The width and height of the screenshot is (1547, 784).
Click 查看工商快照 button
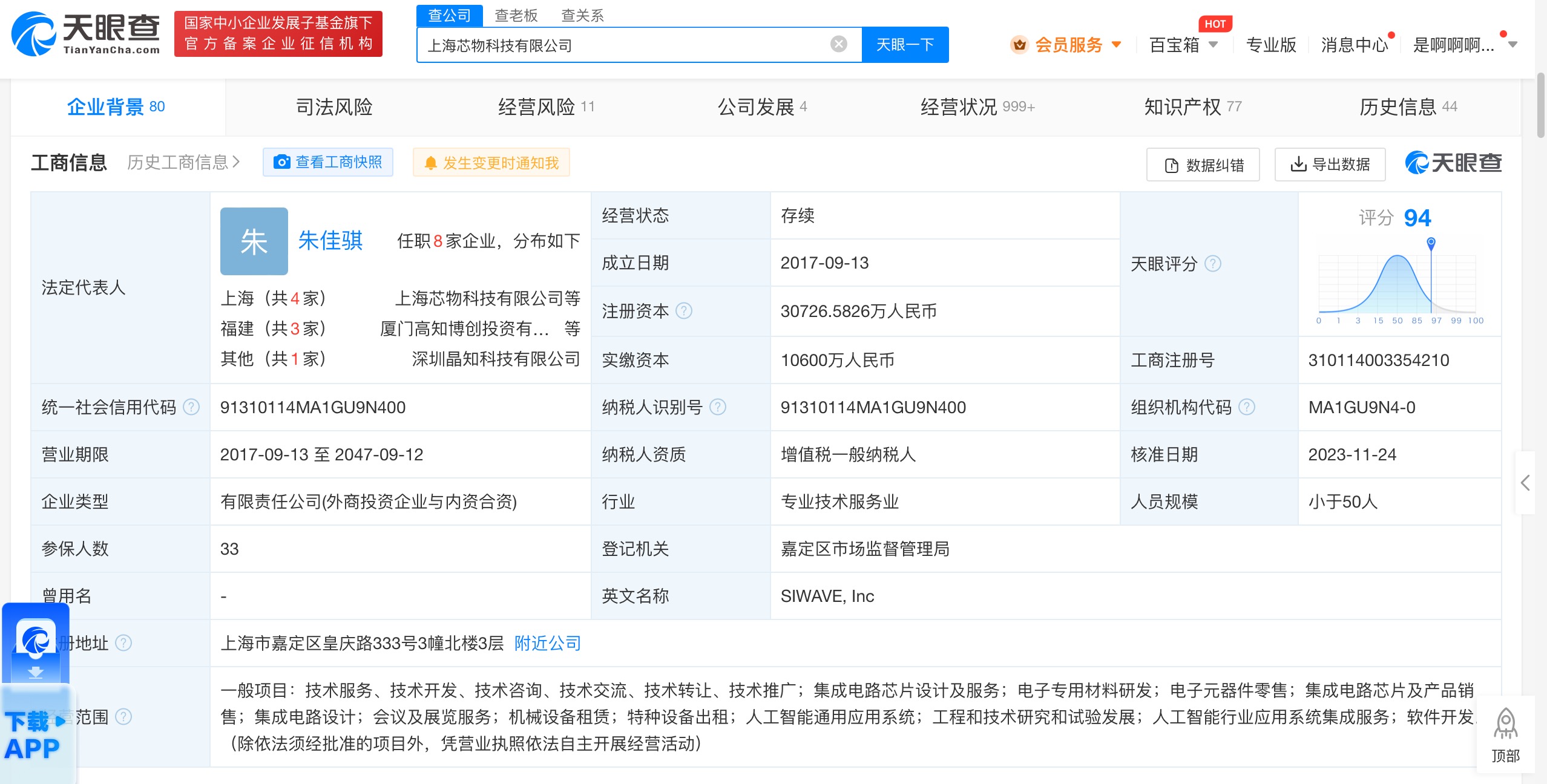point(328,162)
